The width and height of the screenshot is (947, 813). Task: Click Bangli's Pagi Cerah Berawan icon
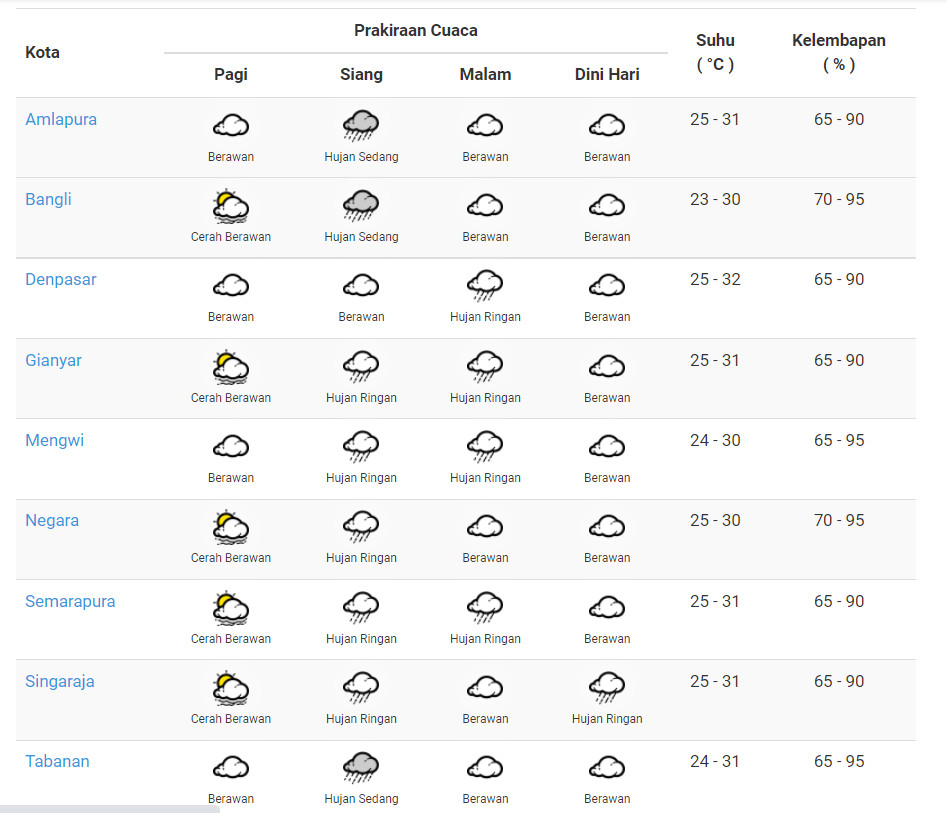click(x=231, y=206)
